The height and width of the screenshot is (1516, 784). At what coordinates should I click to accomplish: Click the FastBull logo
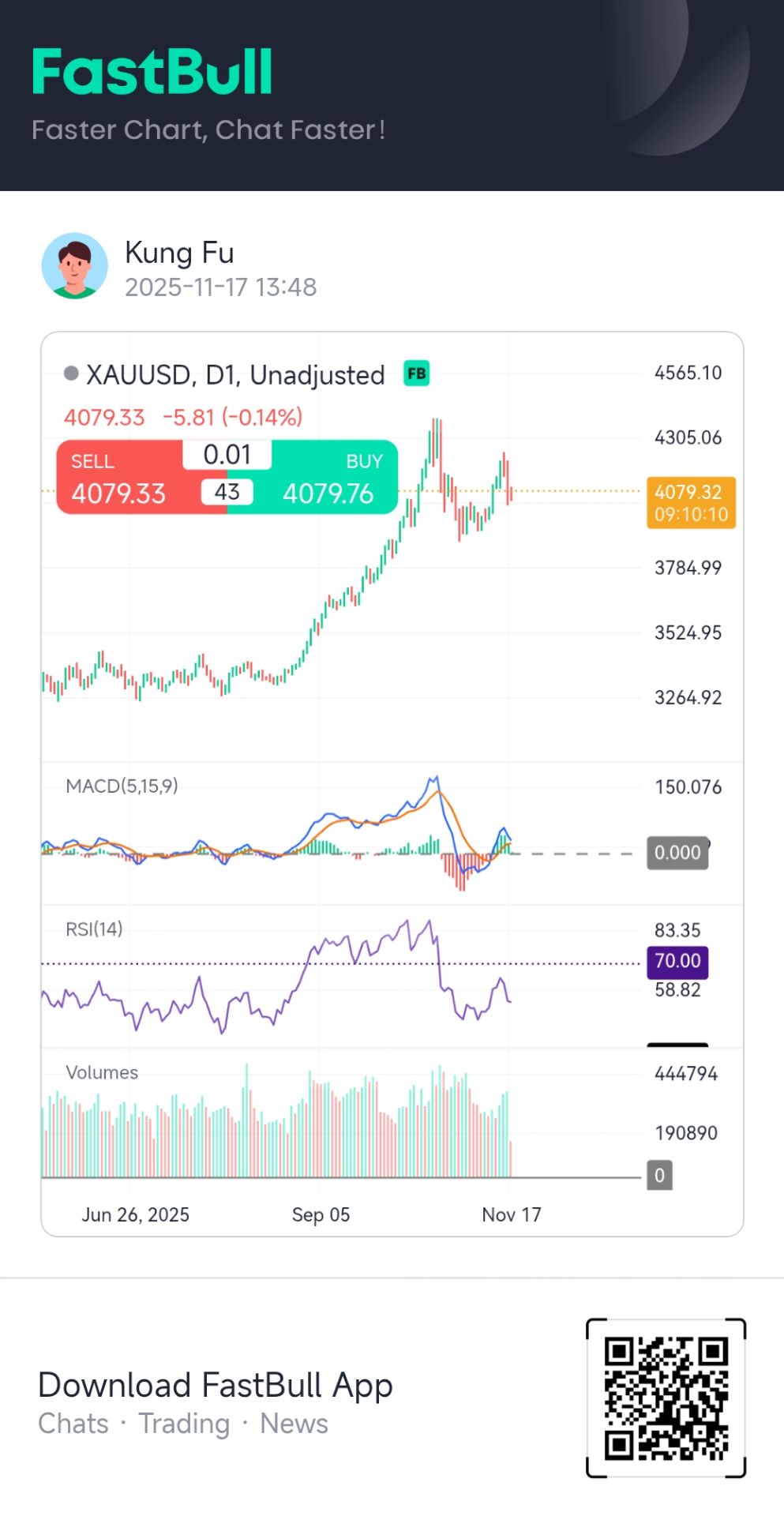pyautogui.click(x=152, y=72)
